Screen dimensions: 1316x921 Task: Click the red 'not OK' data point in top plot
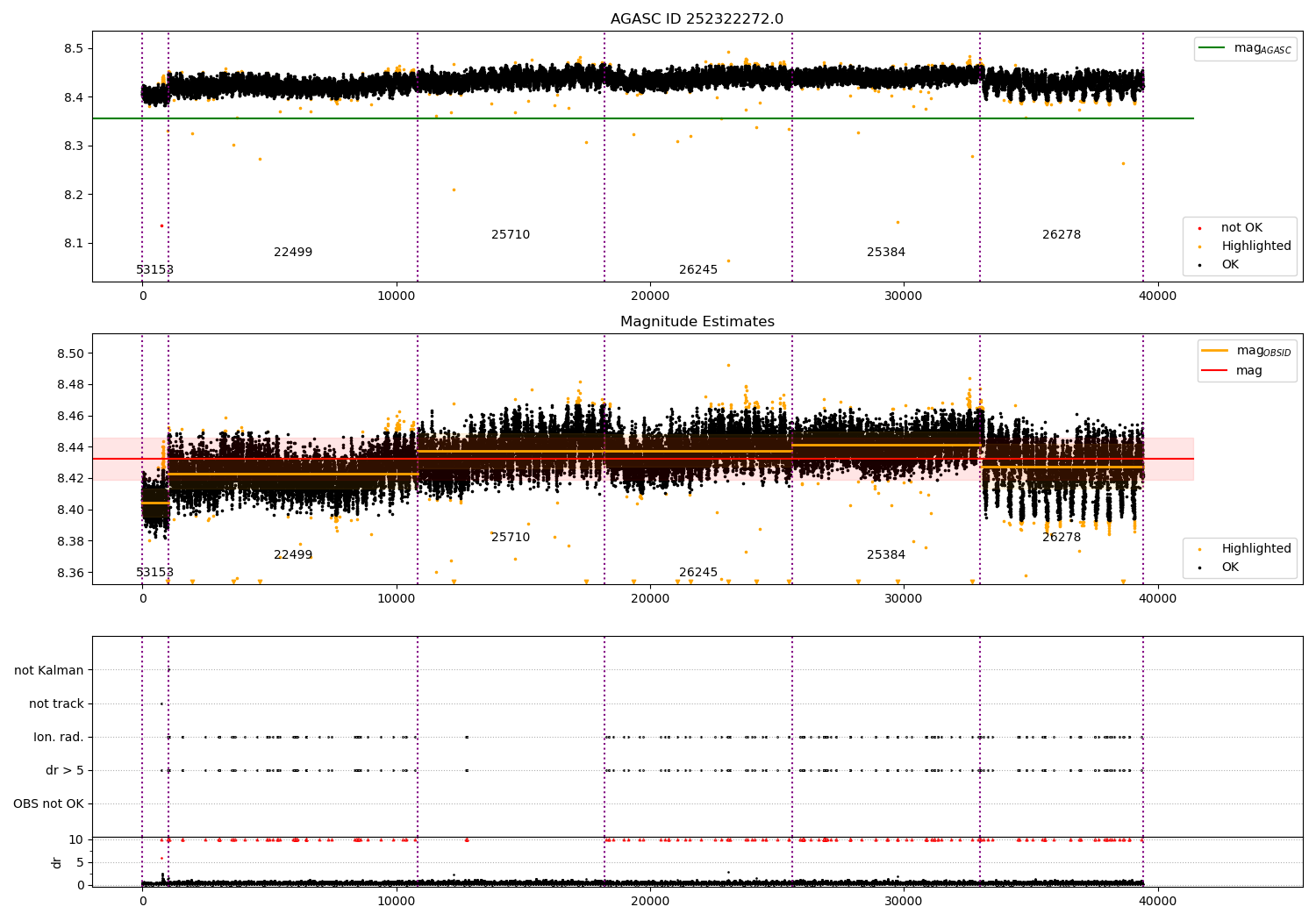coord(161,225)
